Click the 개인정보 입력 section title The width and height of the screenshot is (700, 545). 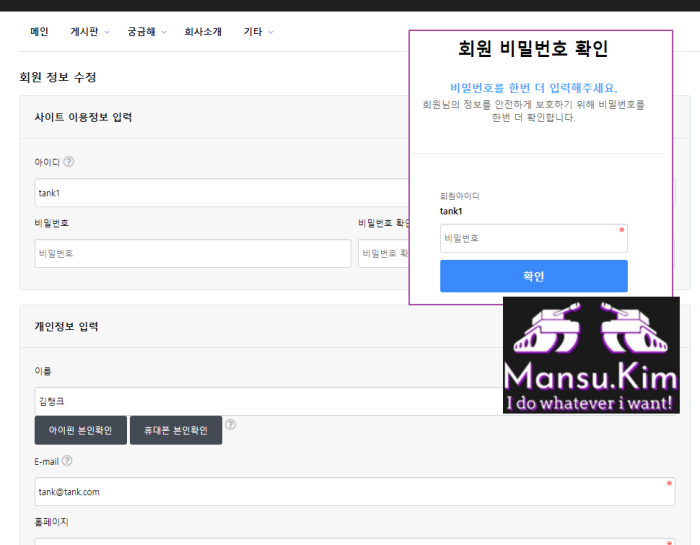(66, 327)
